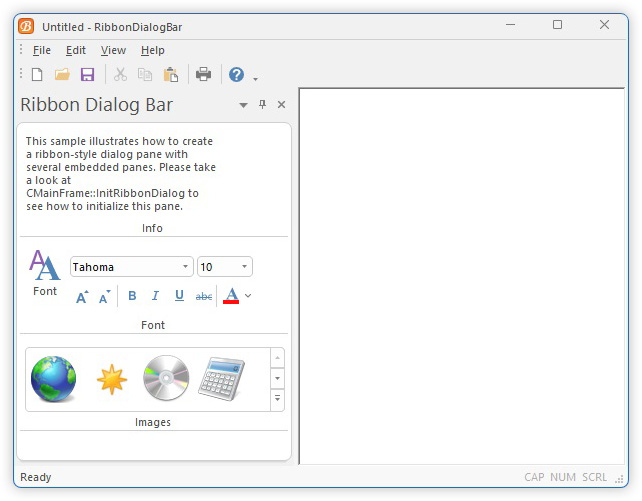This screenshot has height=501, width=642.
Task: Open a file with the folder icon
Action: pos(62,74)
